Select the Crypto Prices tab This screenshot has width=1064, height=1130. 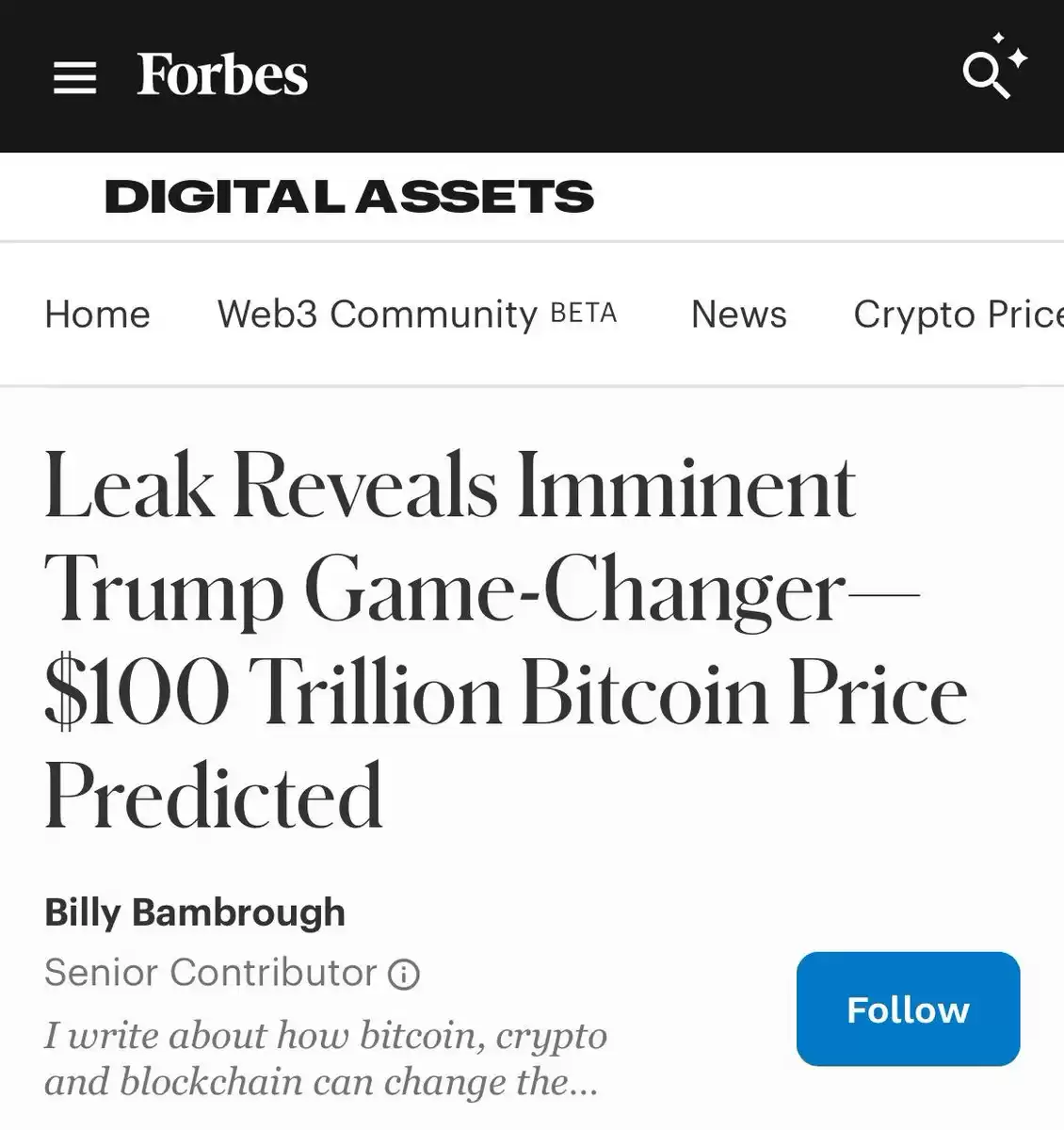959,315
